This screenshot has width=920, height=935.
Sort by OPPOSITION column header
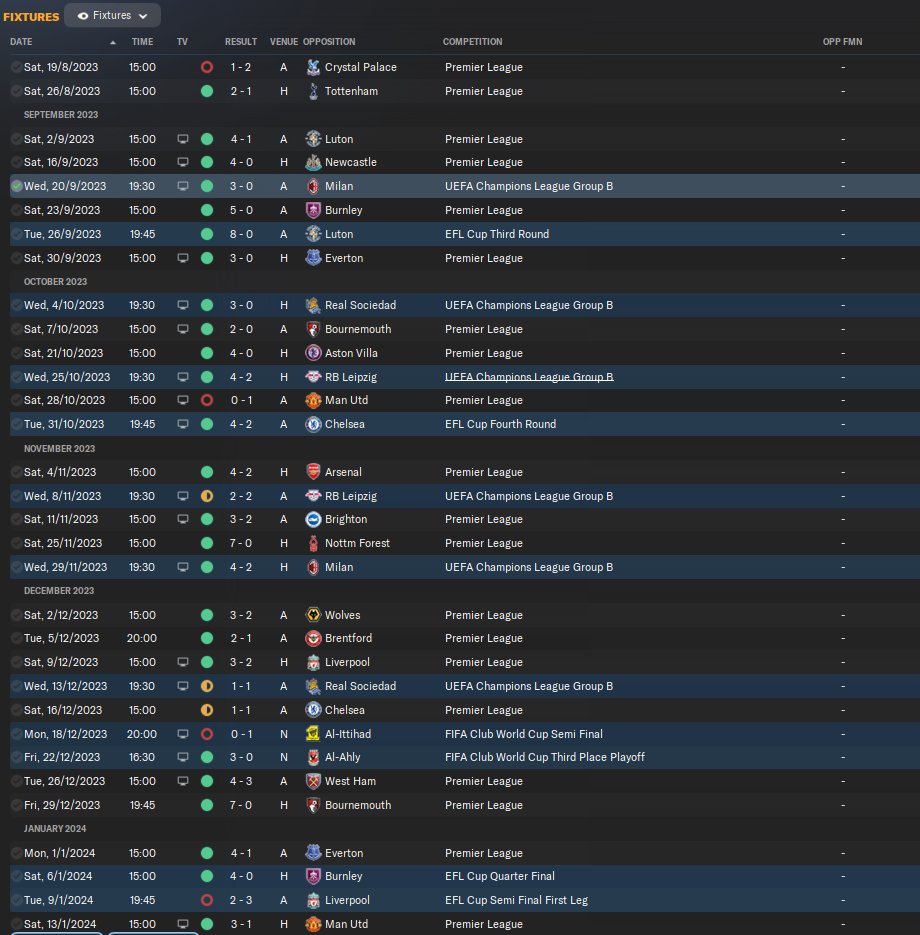click(x=329, y=42)
